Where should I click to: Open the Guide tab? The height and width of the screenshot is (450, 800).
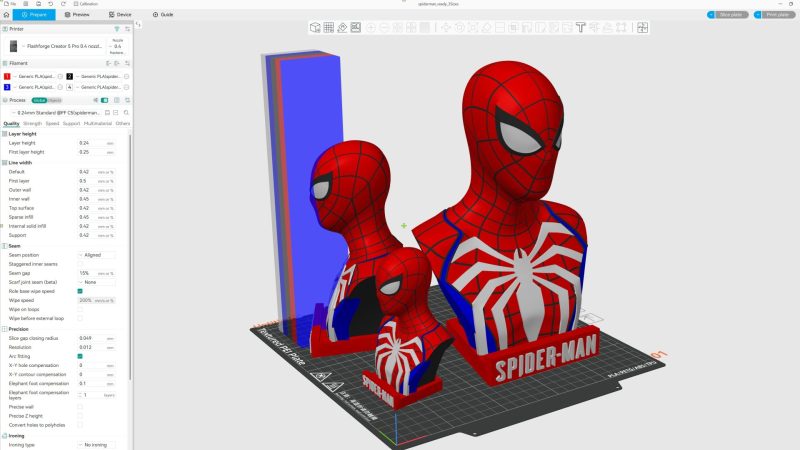pyautogui.click(x=163, y=15)
